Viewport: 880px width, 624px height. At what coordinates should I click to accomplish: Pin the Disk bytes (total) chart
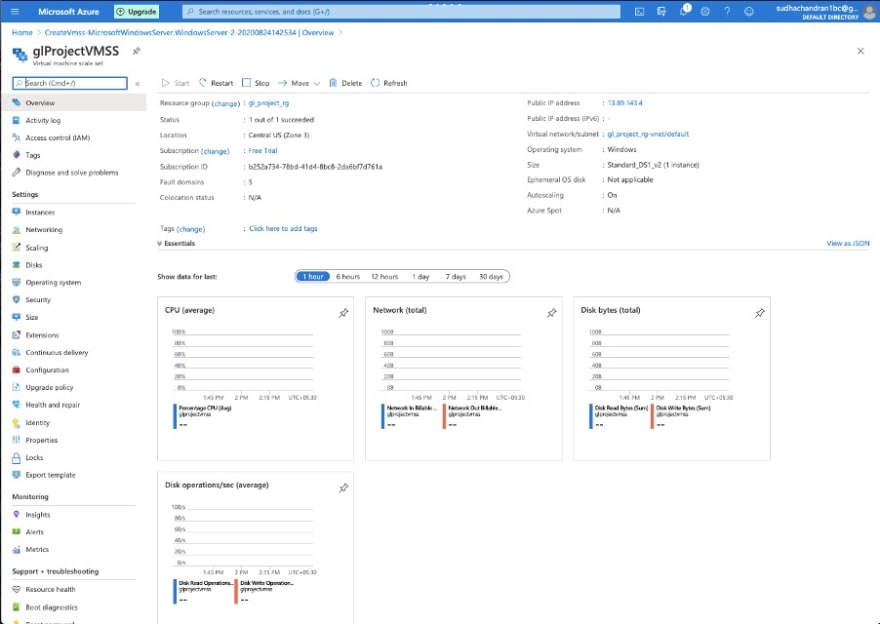tap(760, 313)
